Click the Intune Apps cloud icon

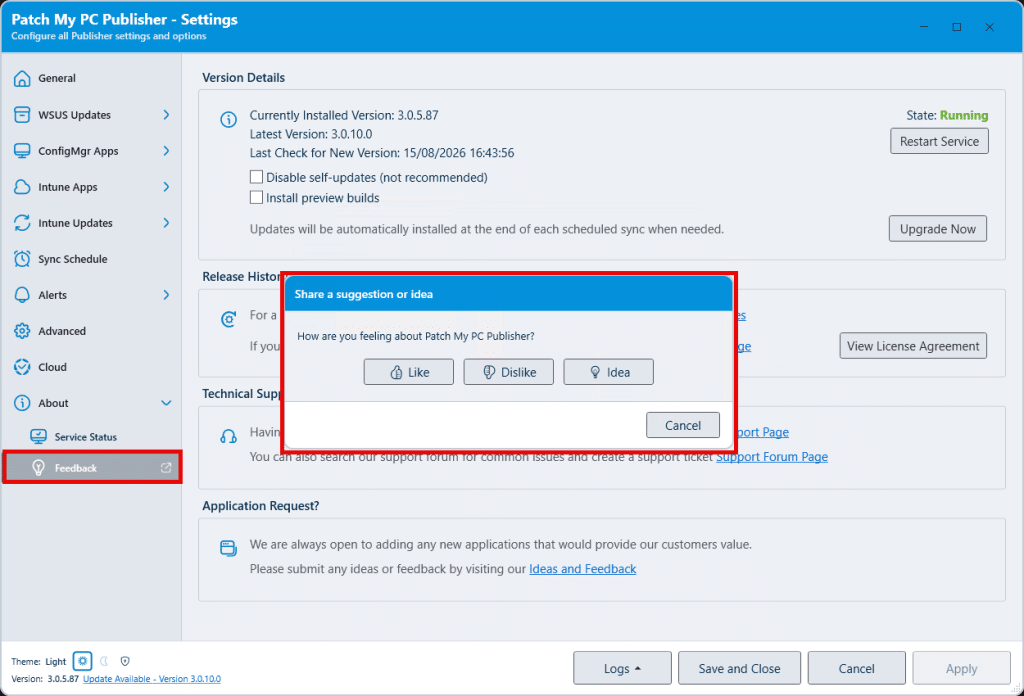pos(22,187)
